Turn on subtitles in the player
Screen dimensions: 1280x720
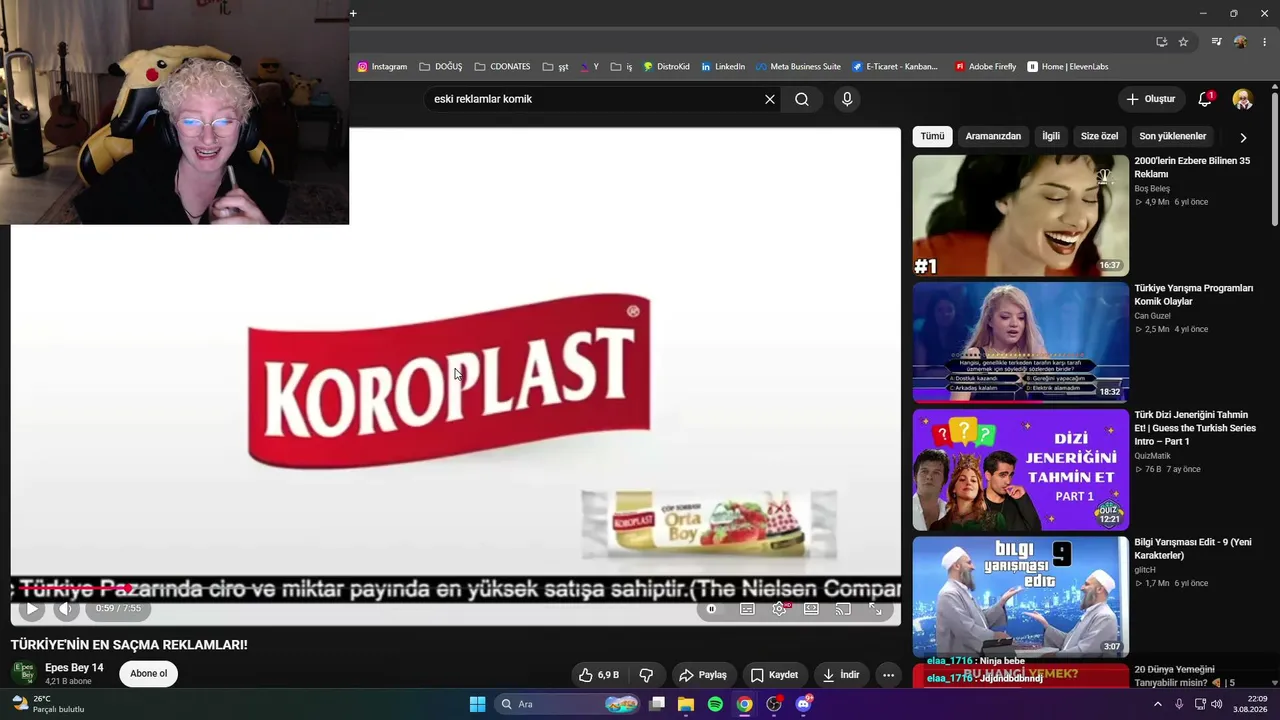(747, 609)
